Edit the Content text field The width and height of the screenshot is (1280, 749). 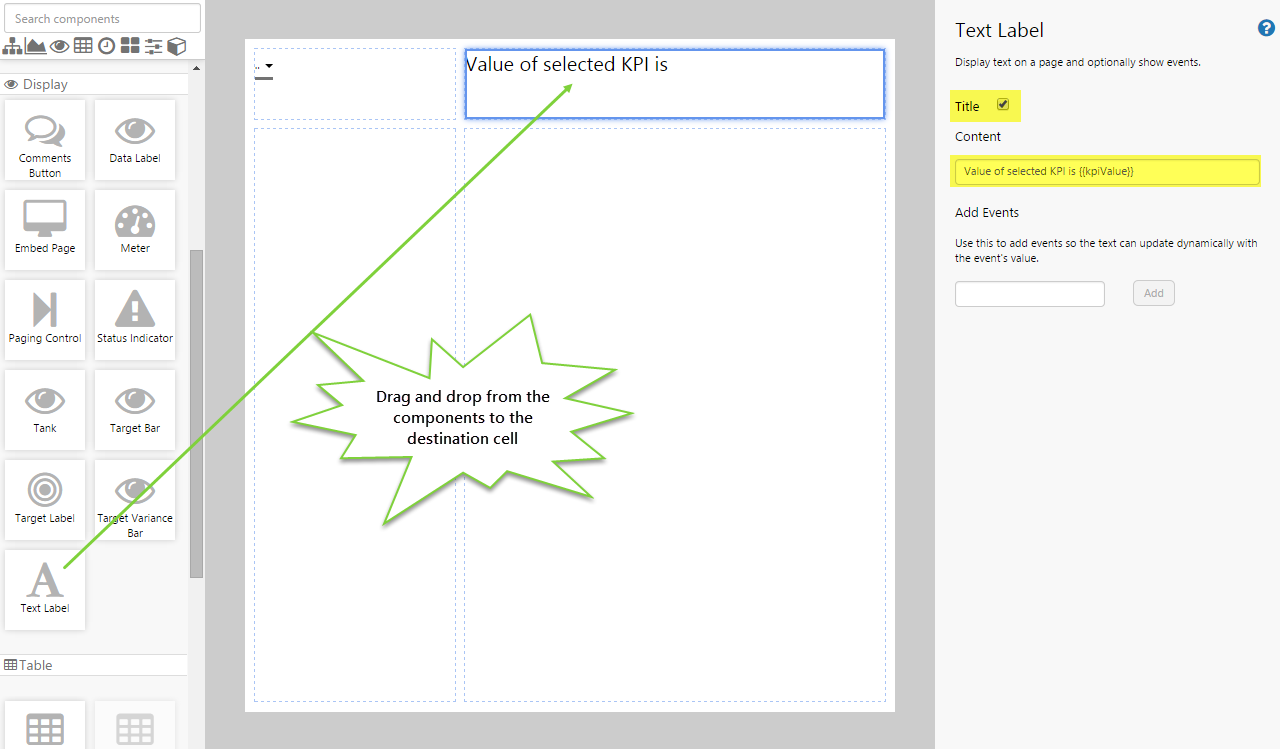[x=1105, y=171]
